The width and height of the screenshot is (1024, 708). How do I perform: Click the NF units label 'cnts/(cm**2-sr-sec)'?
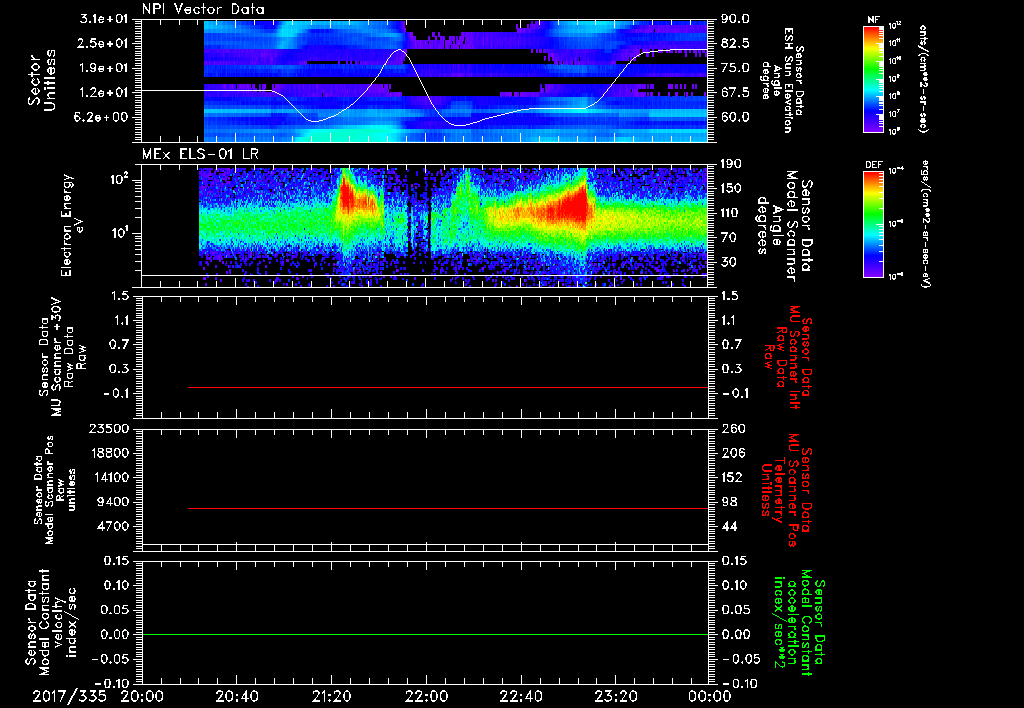(923, 79)
